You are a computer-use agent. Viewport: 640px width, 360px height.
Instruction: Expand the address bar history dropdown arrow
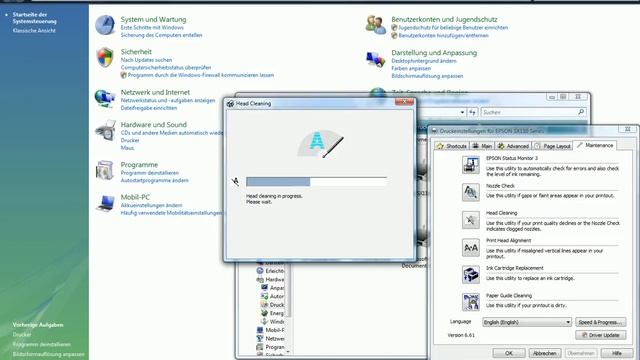point(462,112)
